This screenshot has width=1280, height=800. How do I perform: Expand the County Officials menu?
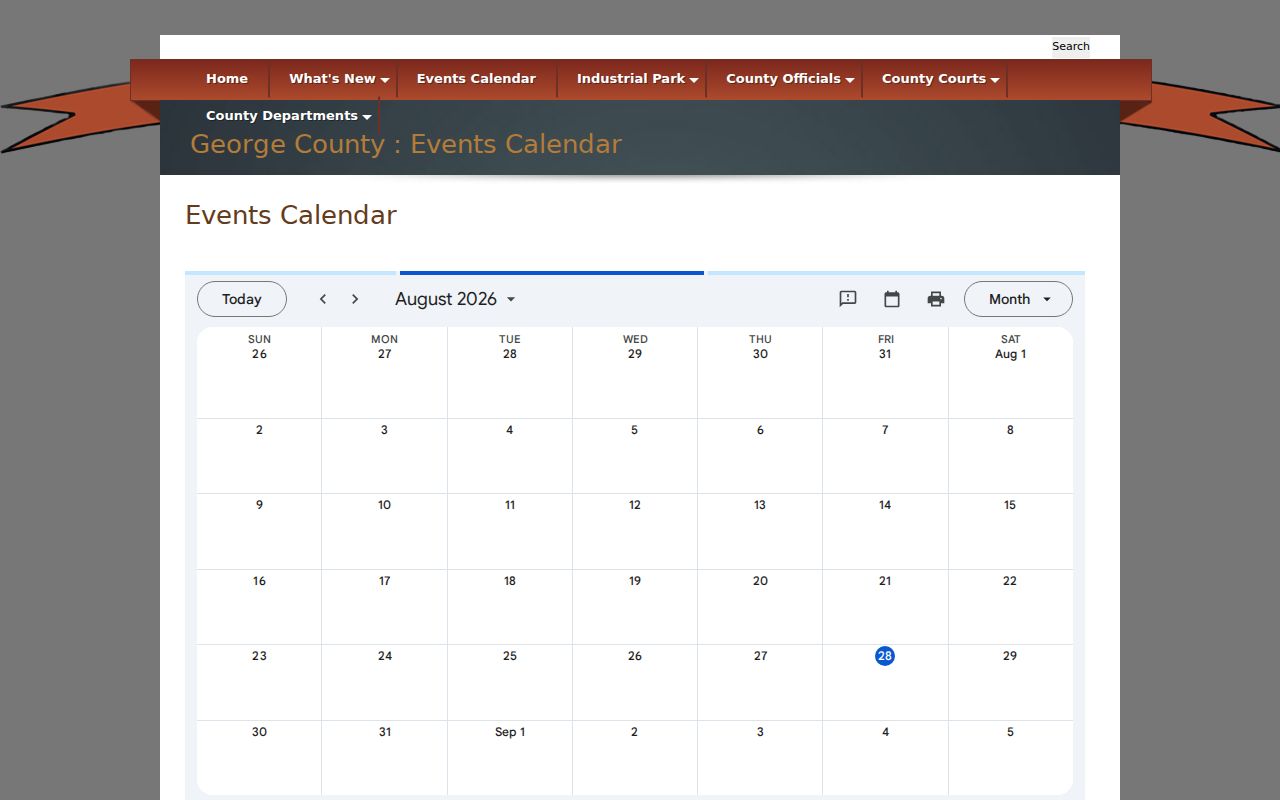point(790,79)
